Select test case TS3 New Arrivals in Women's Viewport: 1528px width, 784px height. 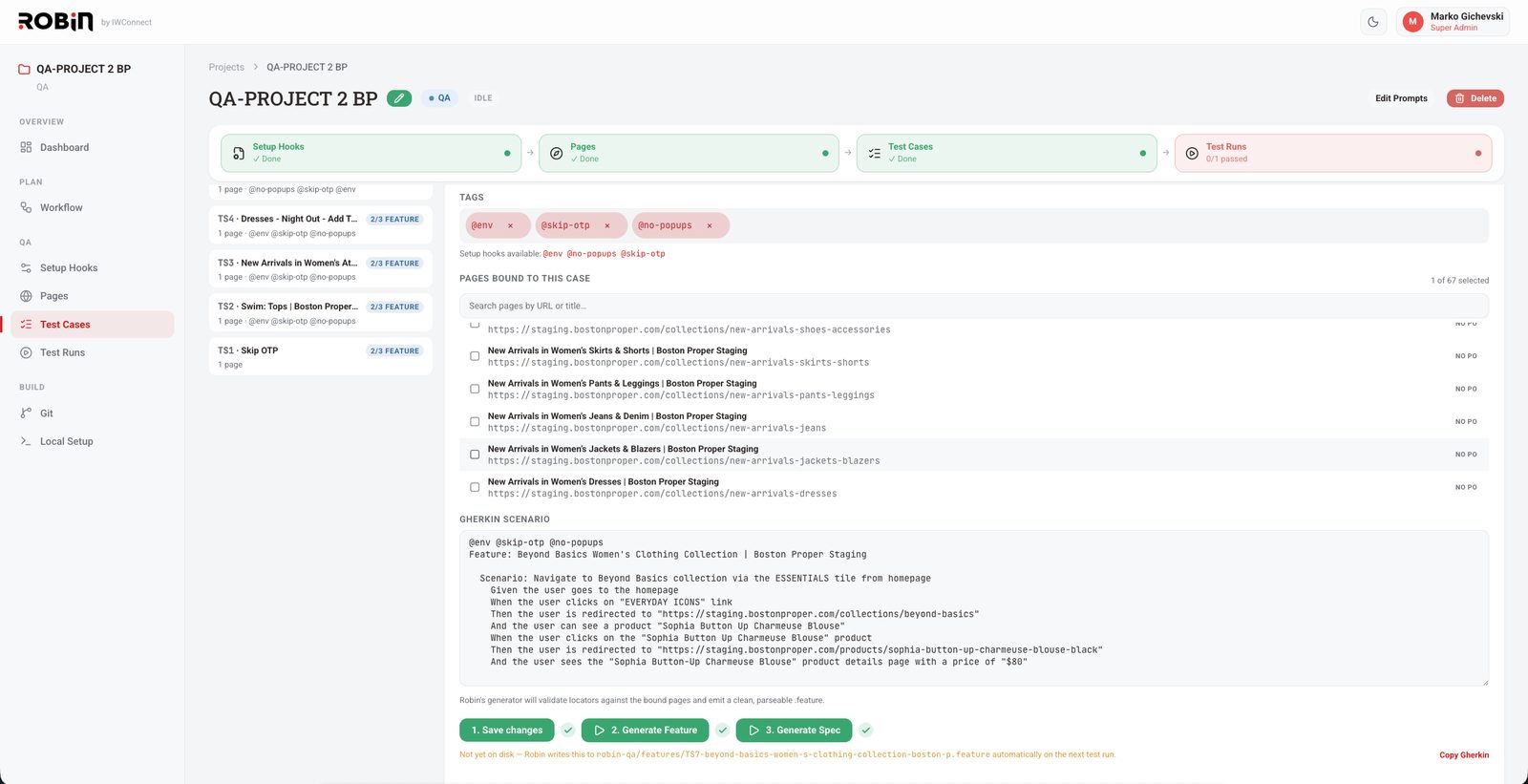point(321,269)
